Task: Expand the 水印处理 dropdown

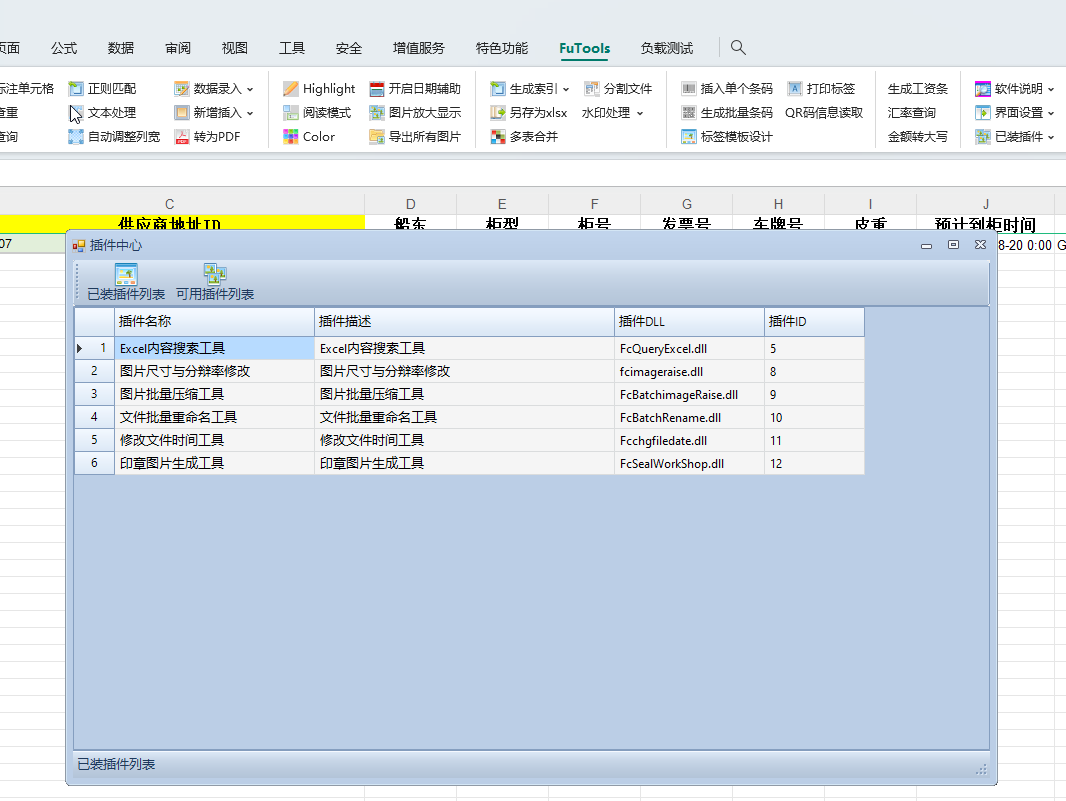Action: (640, 113)
